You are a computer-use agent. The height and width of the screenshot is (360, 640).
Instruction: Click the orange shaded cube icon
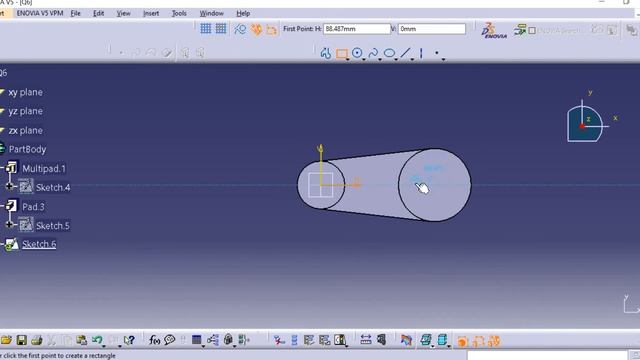tap(462, 341)
